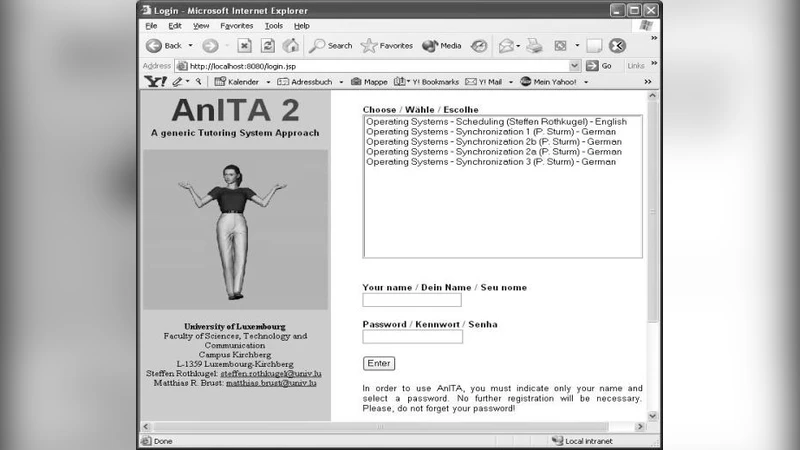Click the Stop loading icon

click(244, 46)
